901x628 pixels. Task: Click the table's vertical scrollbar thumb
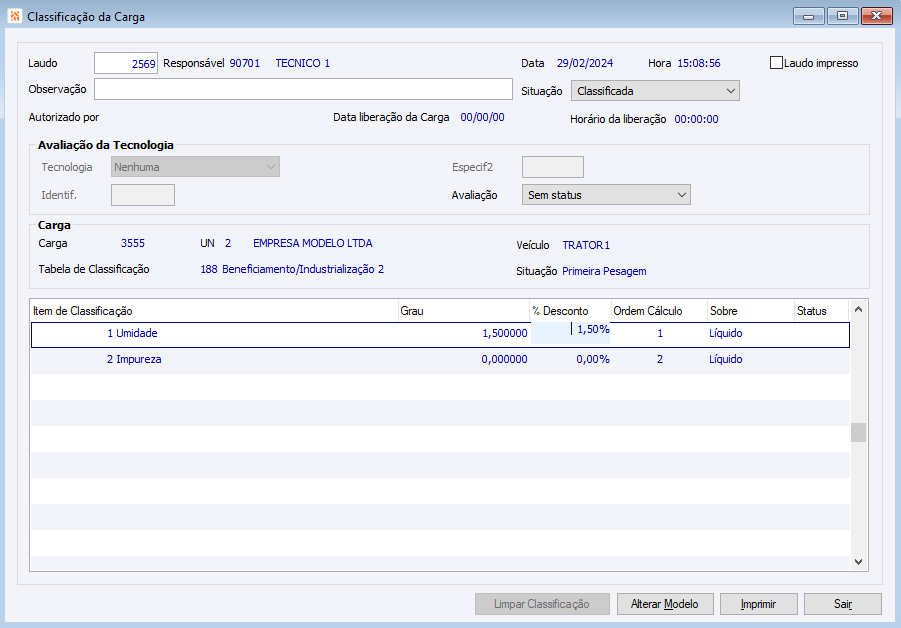[x=858, y=432]
